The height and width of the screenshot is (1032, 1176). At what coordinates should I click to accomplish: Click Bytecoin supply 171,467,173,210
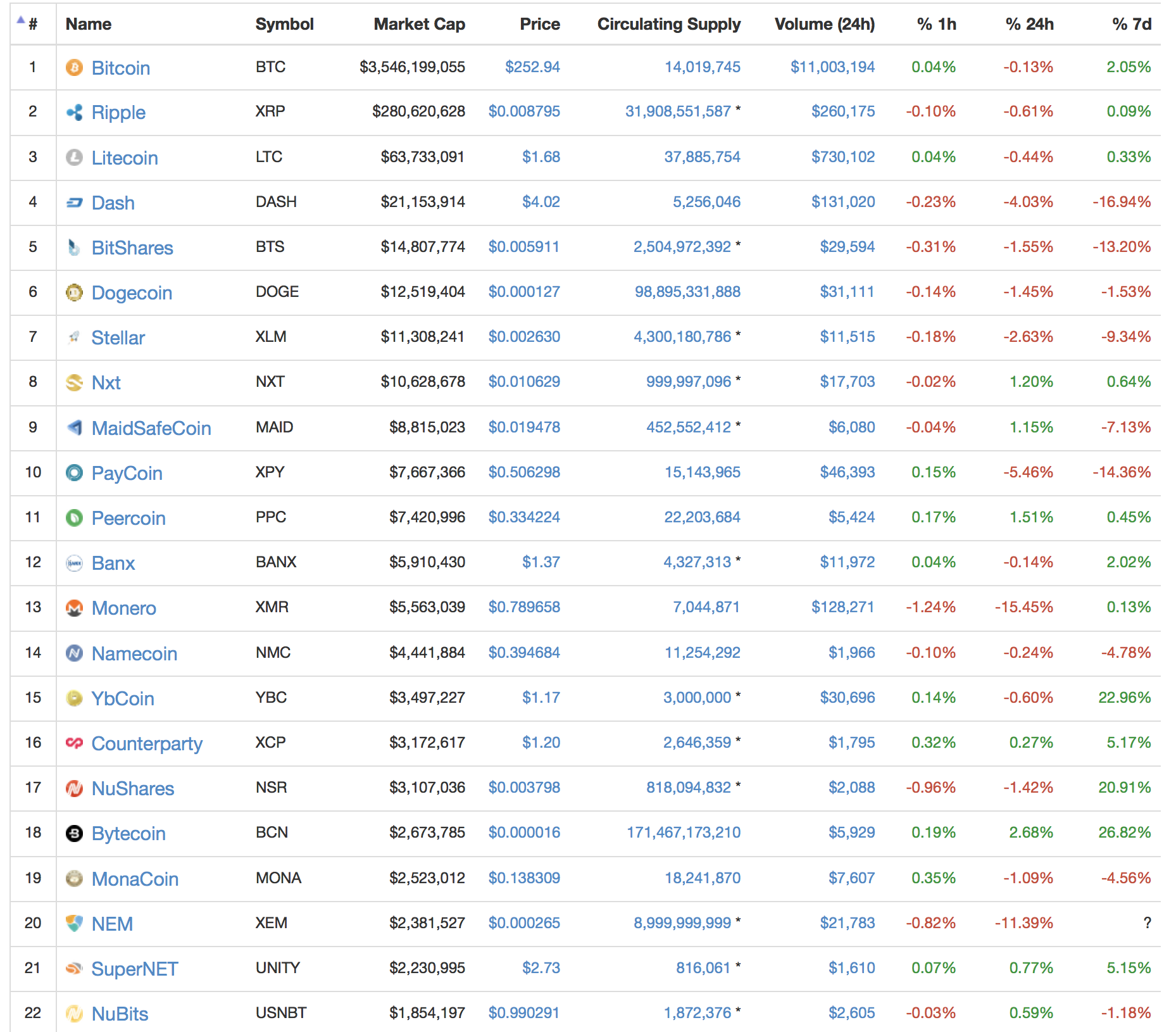(x=684, y=833)
